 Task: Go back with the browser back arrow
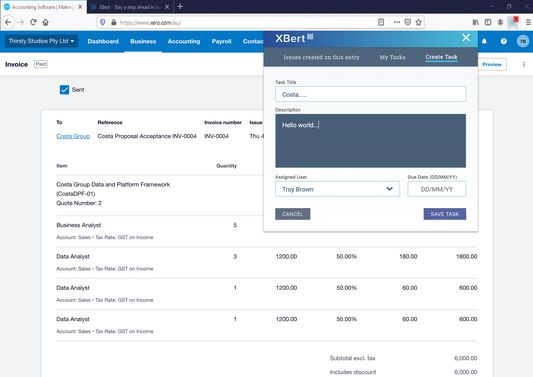click(8, 22)
